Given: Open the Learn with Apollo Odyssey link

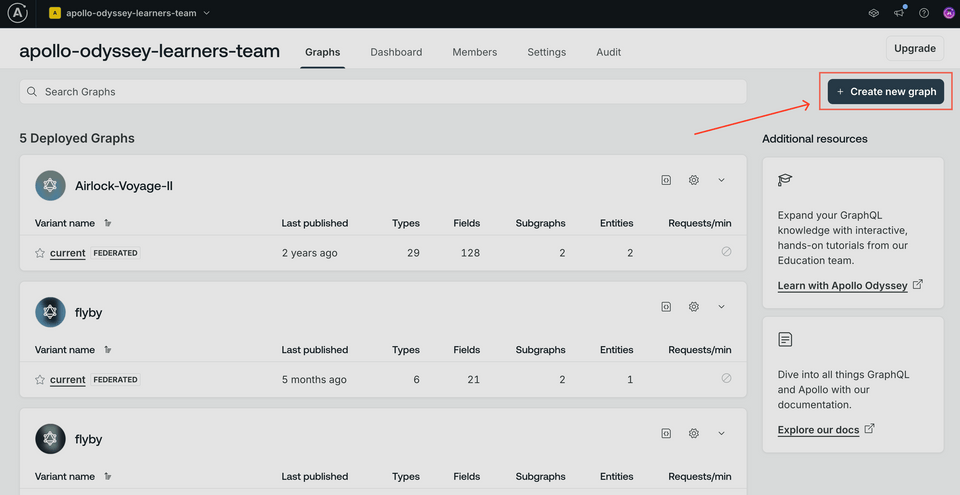Looking at the screenshot, I should pyautogui.click(x=842, y=285).
